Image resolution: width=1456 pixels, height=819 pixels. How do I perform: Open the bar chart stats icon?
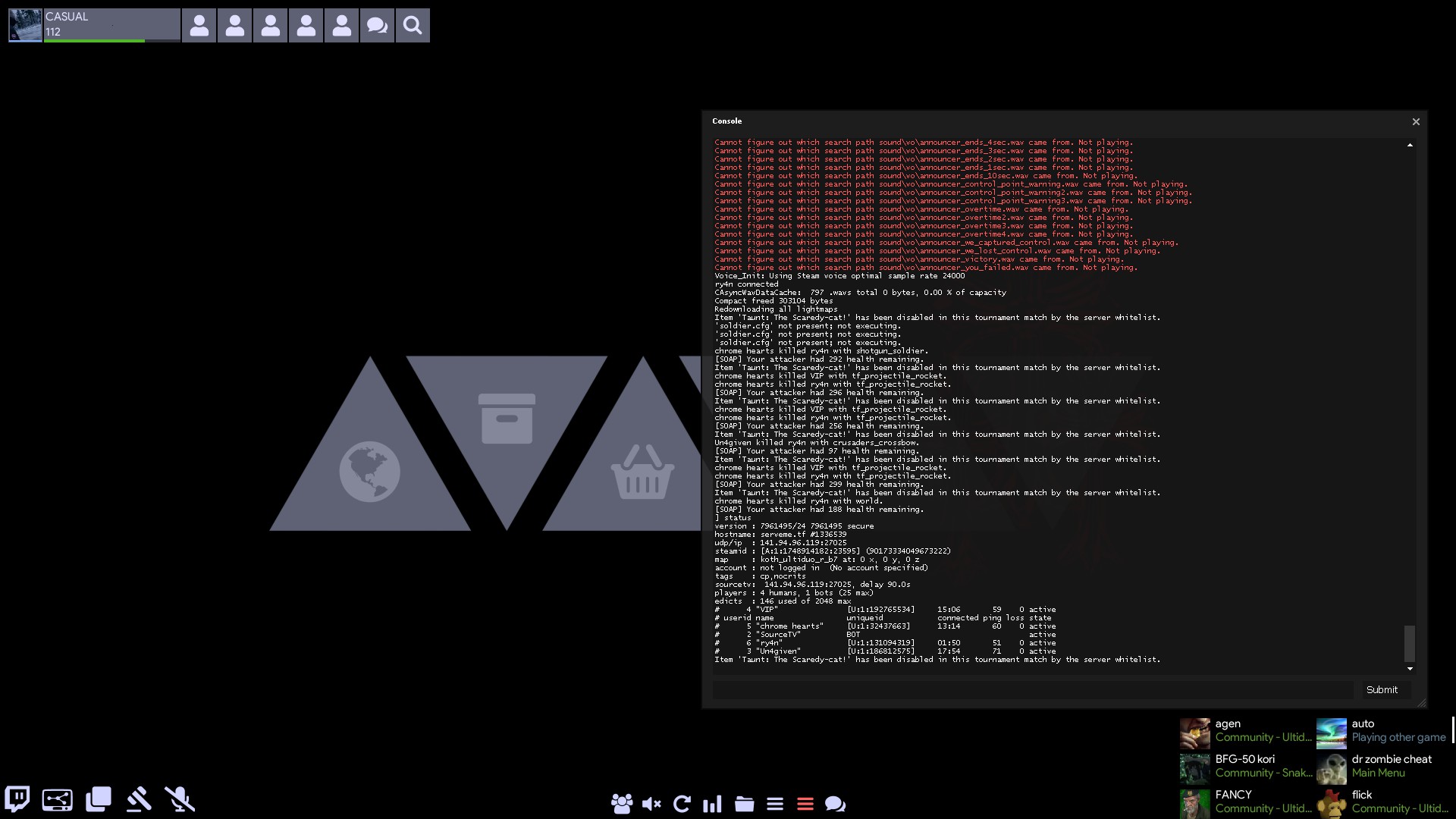click(712, 804)
